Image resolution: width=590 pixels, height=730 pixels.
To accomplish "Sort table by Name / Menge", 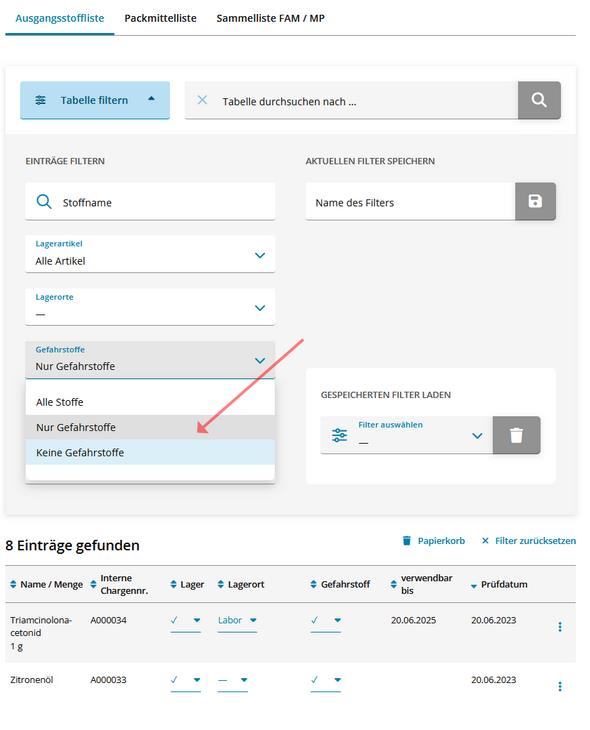I will (x=46, y=584).
